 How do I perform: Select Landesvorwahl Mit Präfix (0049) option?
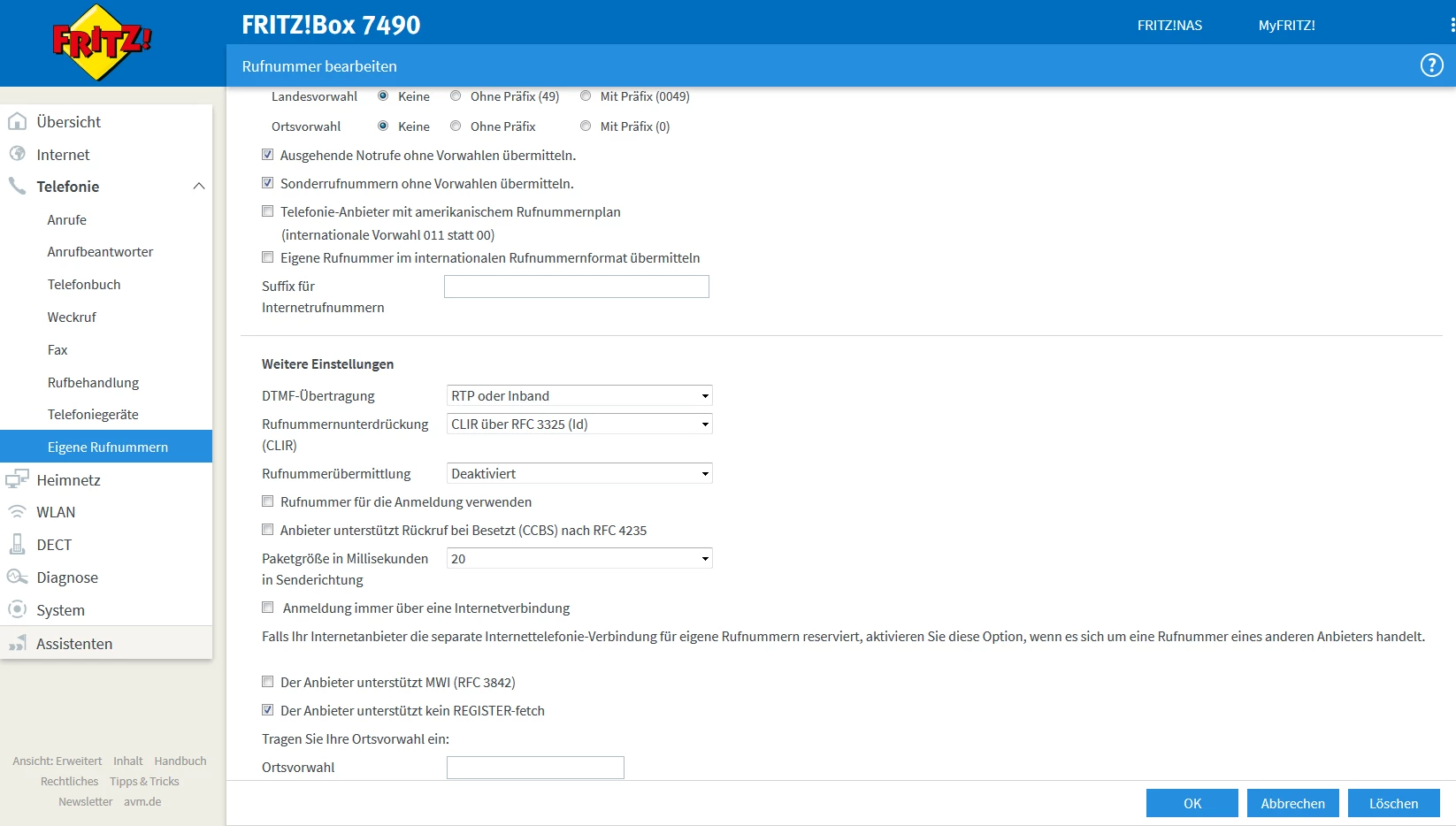click(x=586, y=96)
